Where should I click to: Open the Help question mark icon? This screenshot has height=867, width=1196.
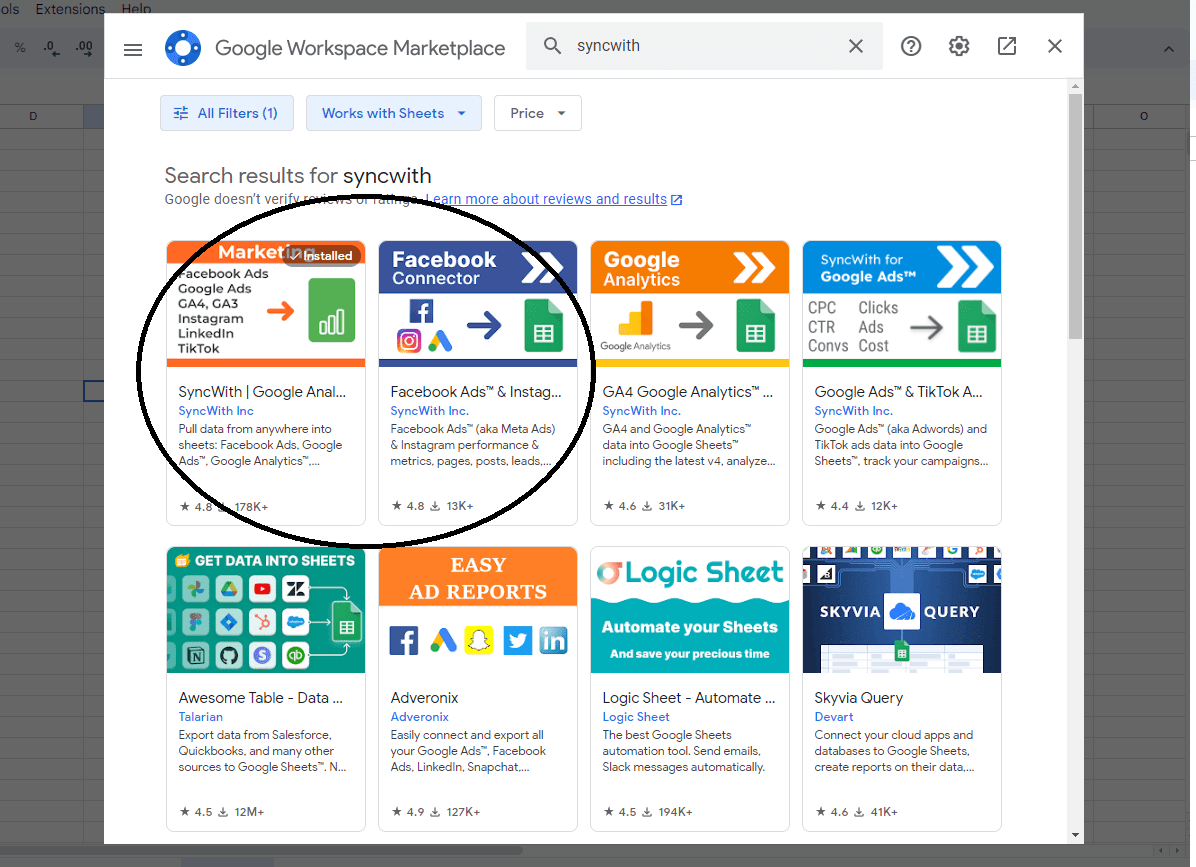[911, 46]
